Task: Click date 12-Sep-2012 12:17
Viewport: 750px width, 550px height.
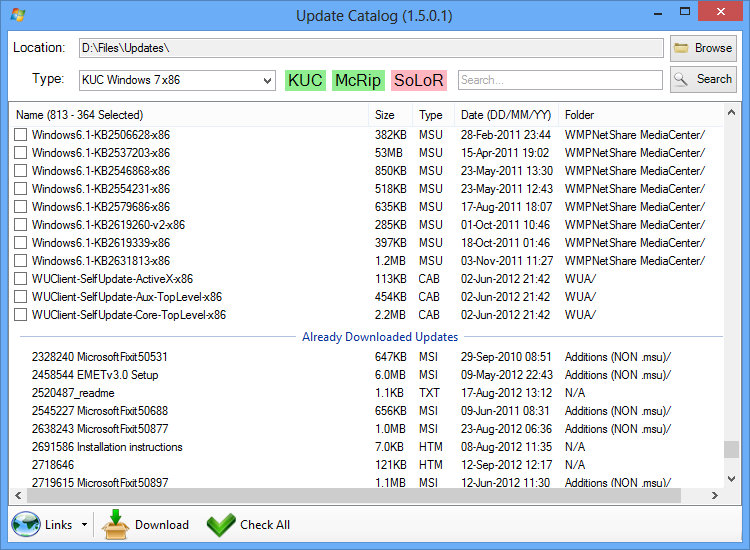Action: pos(506,465)
